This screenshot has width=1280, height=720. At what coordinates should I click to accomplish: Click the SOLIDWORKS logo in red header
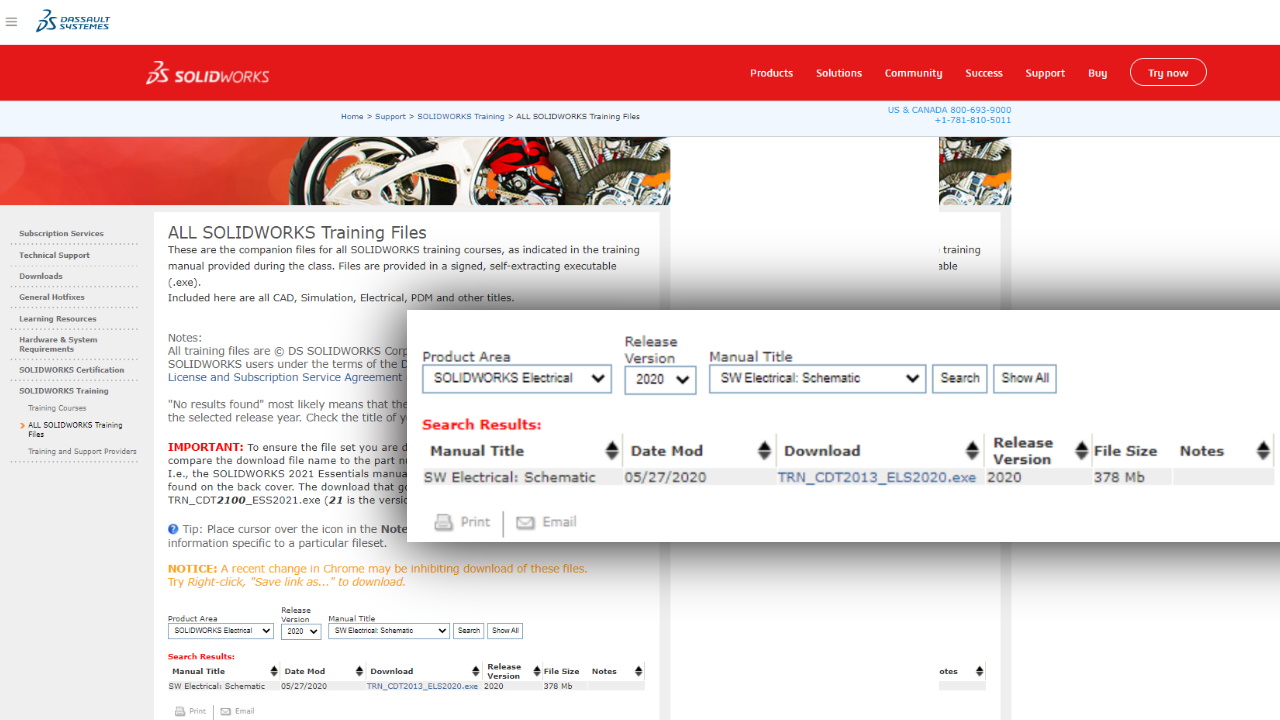click(x=208, y=73)
